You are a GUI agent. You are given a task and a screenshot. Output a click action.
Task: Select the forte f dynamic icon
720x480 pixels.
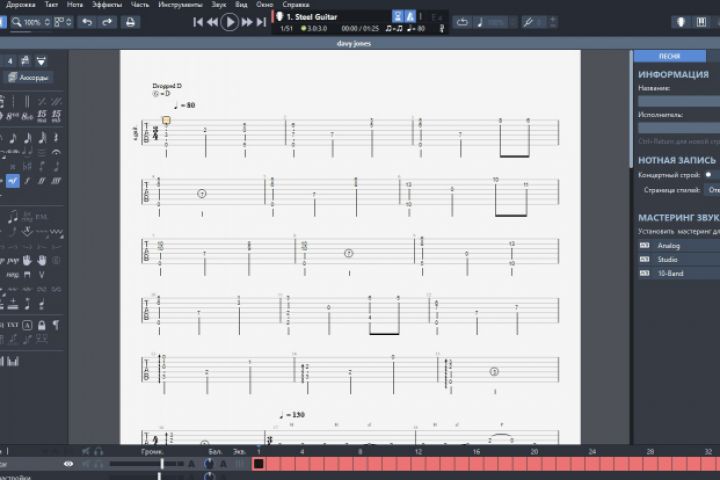pyautogui.click(x=27, y=181)
